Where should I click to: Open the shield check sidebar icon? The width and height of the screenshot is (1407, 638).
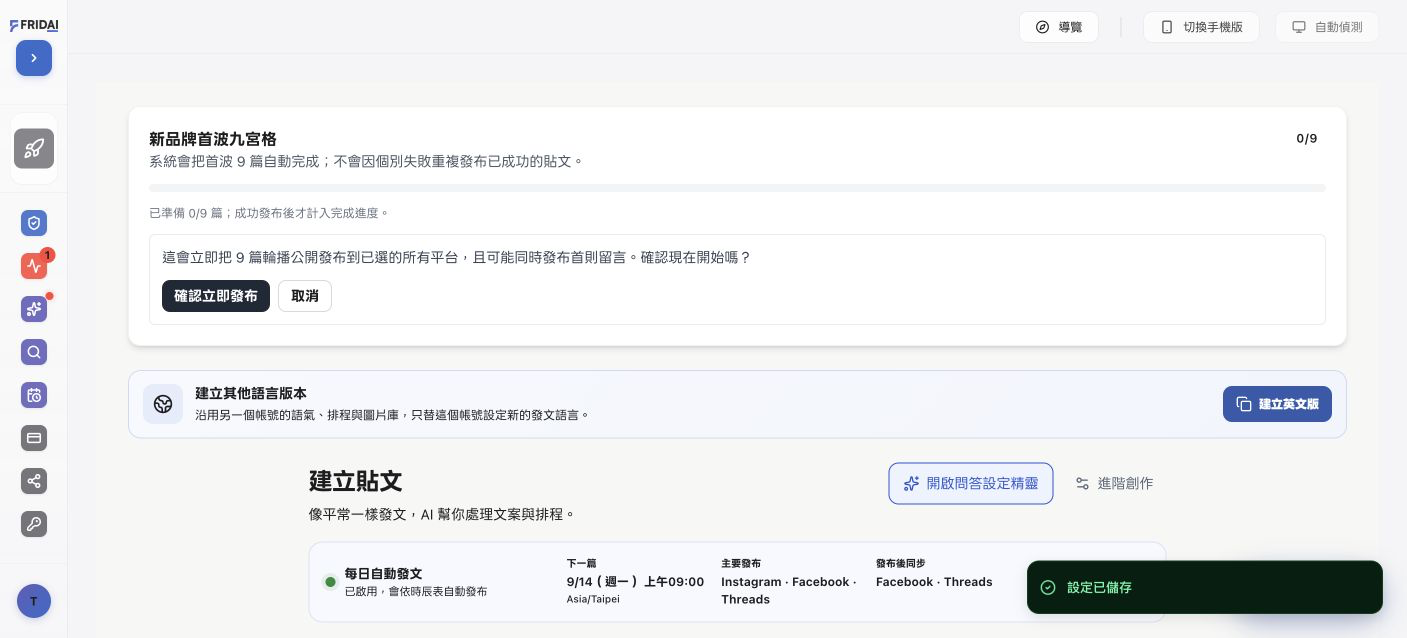point(34,223)
